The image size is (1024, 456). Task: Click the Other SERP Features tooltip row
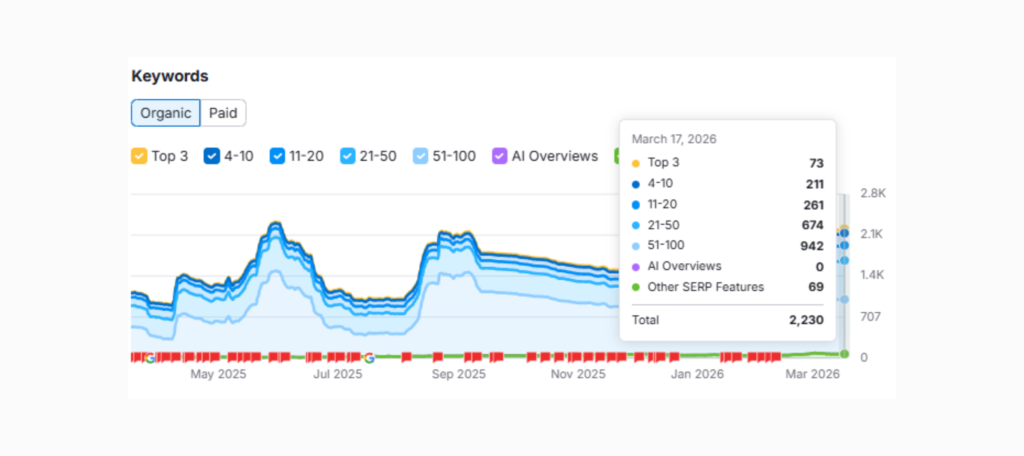tap(727, 287)
